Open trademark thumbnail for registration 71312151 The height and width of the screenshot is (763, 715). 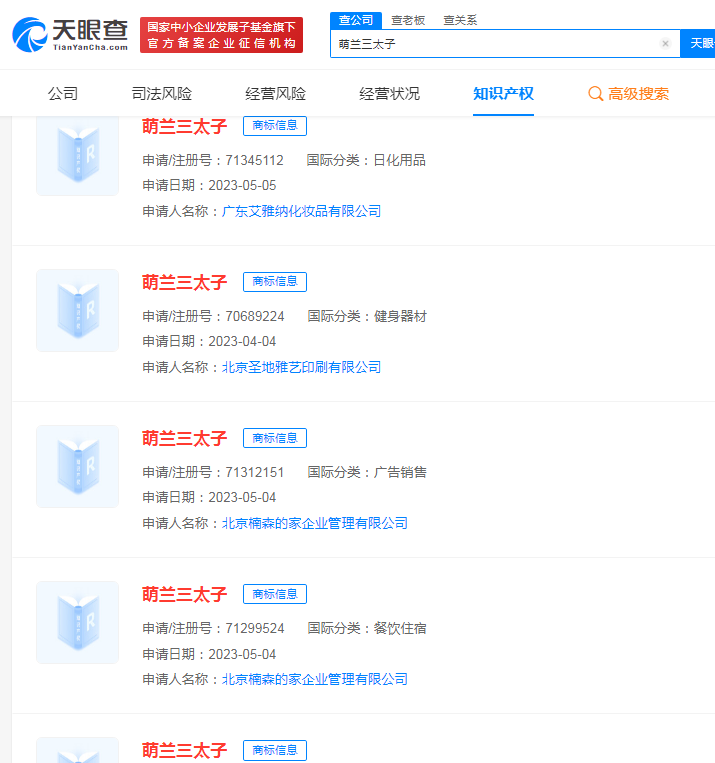coord(77,467)
